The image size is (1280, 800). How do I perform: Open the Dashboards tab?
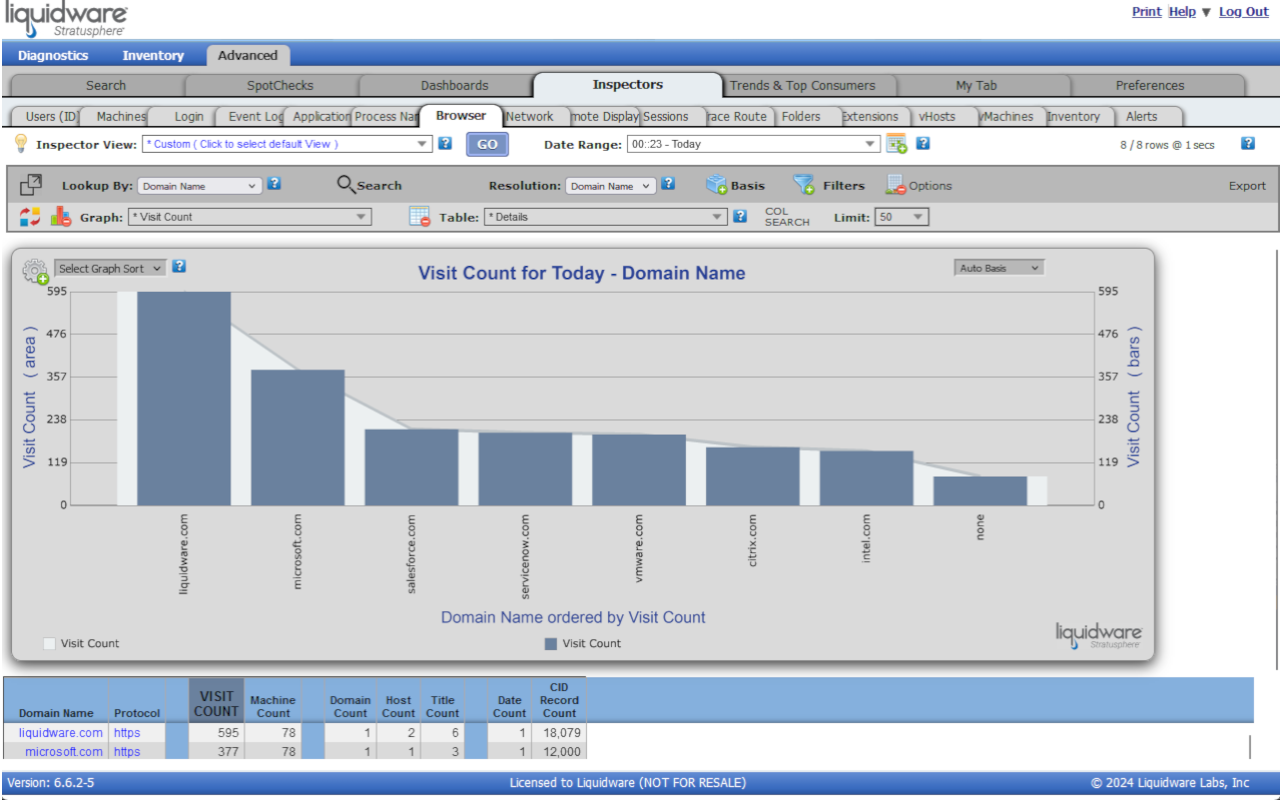tap(454, 85)
